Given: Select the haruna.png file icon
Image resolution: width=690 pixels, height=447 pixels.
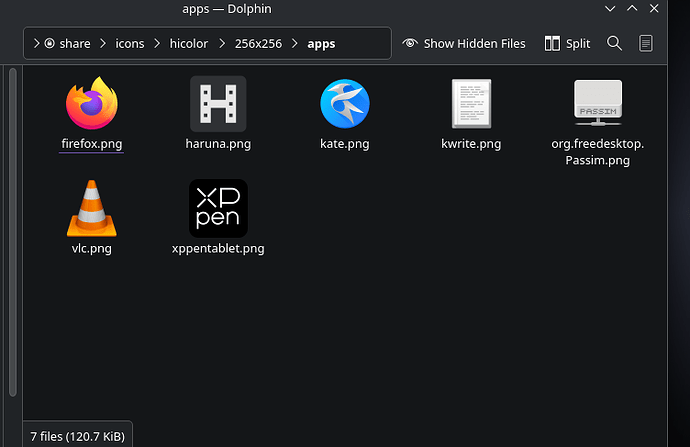Looking at the screenshot, I should [x=218, y=104].
